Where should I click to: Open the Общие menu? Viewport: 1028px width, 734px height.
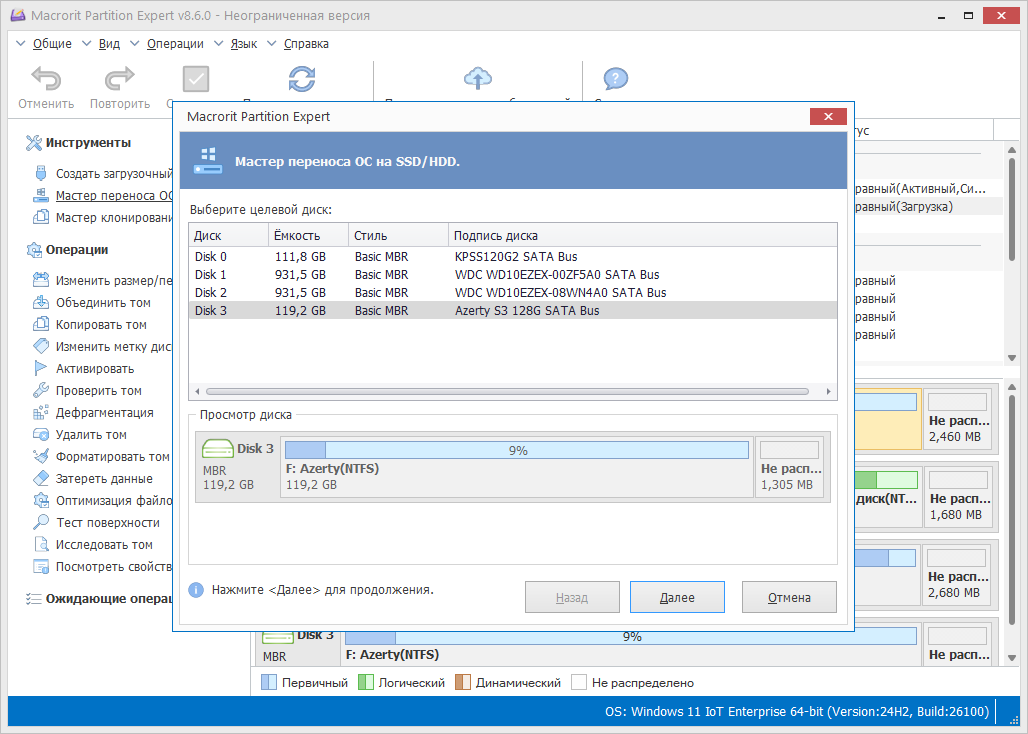pyautogui.click(x=52, y=44)
